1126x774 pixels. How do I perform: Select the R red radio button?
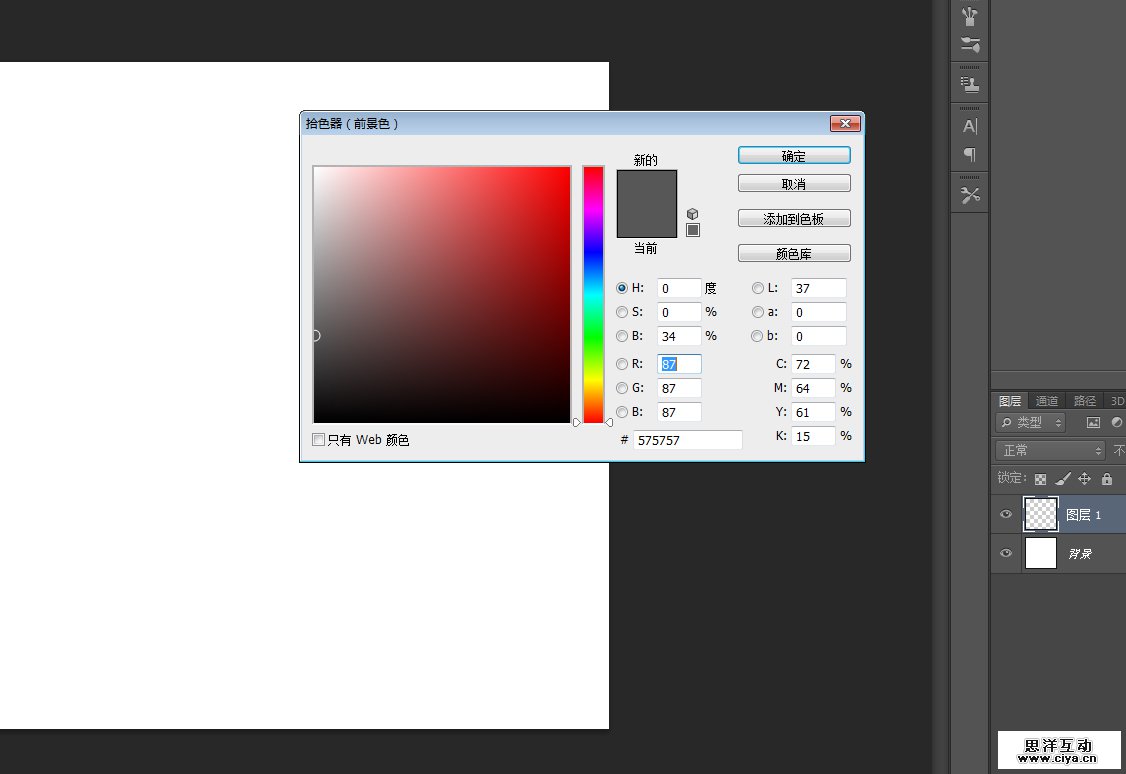[x=622, y=364]
